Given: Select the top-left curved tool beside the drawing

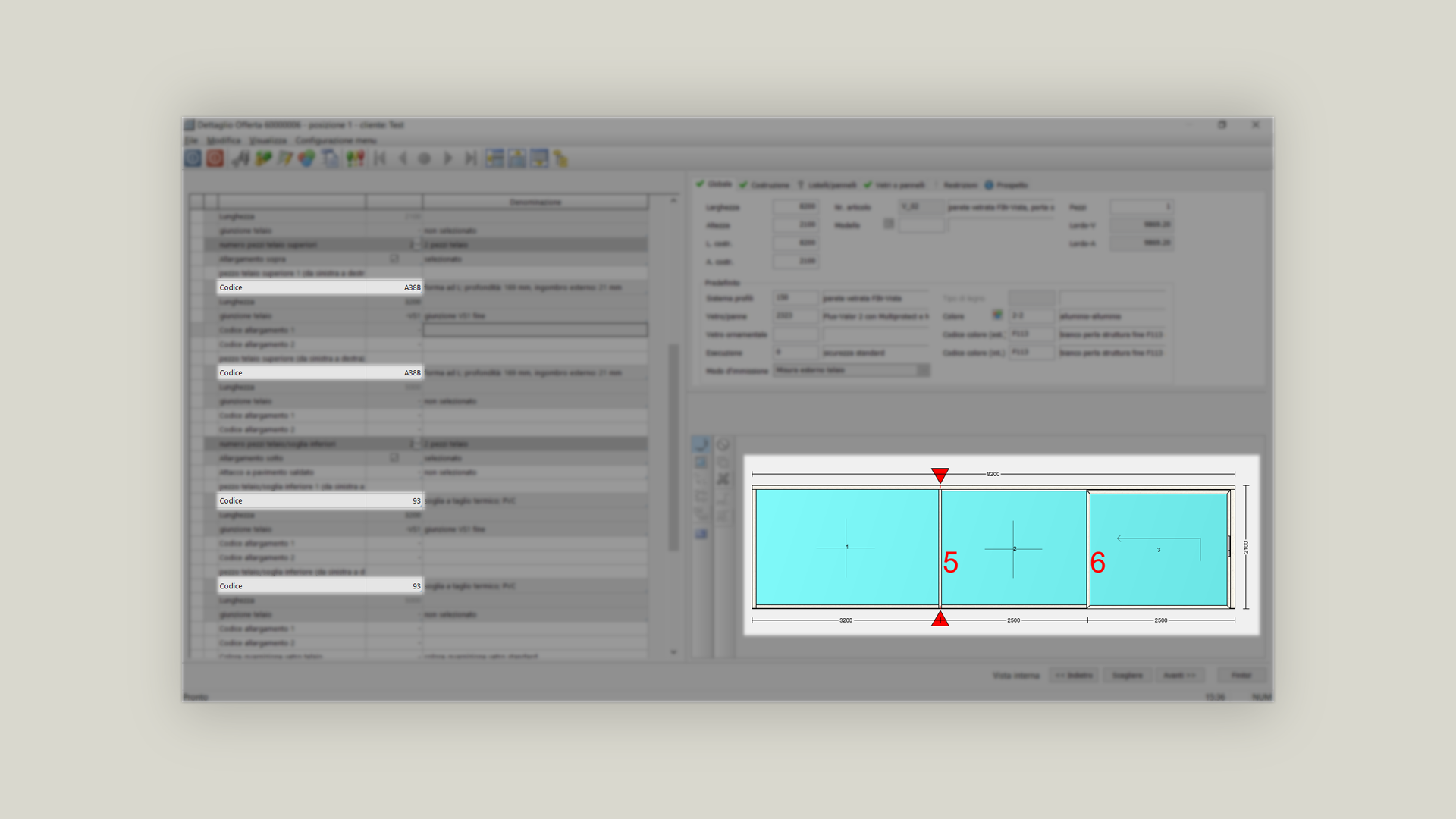Looking at the screenshot, I should coord(701,445).
